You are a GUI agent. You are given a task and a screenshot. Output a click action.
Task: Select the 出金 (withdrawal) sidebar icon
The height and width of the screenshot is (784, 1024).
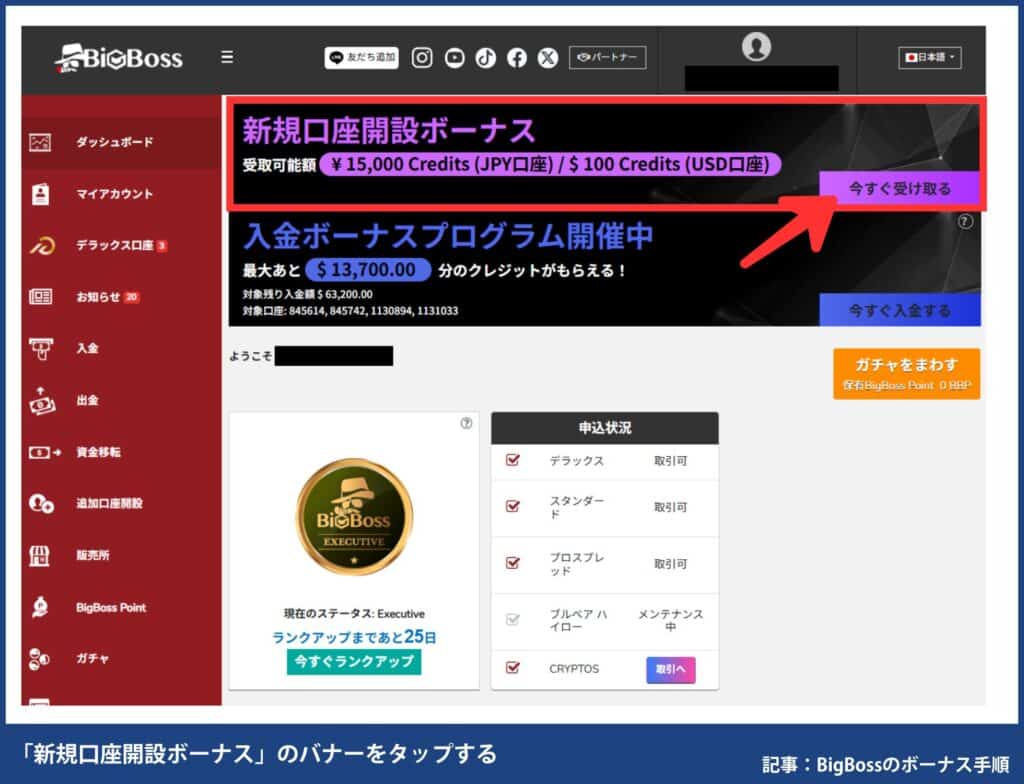click(x=40, y=400)
